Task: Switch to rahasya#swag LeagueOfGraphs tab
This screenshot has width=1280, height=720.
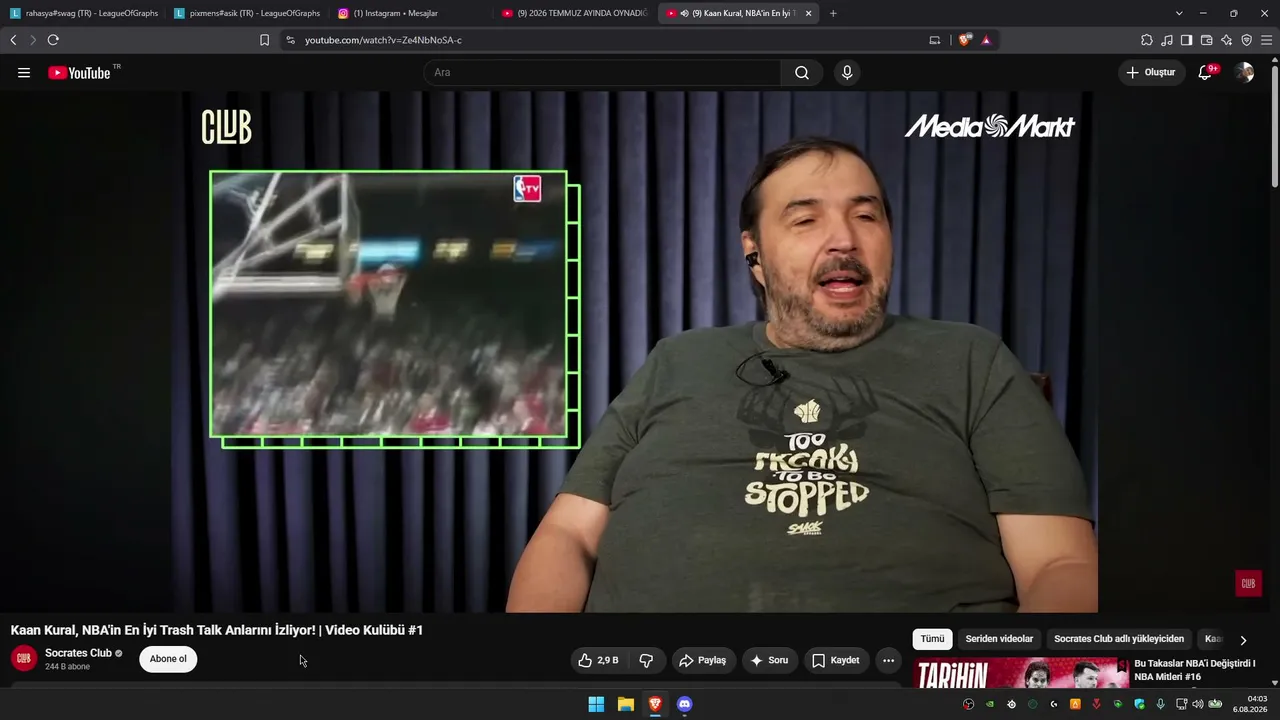Action: tap(84, 13)
